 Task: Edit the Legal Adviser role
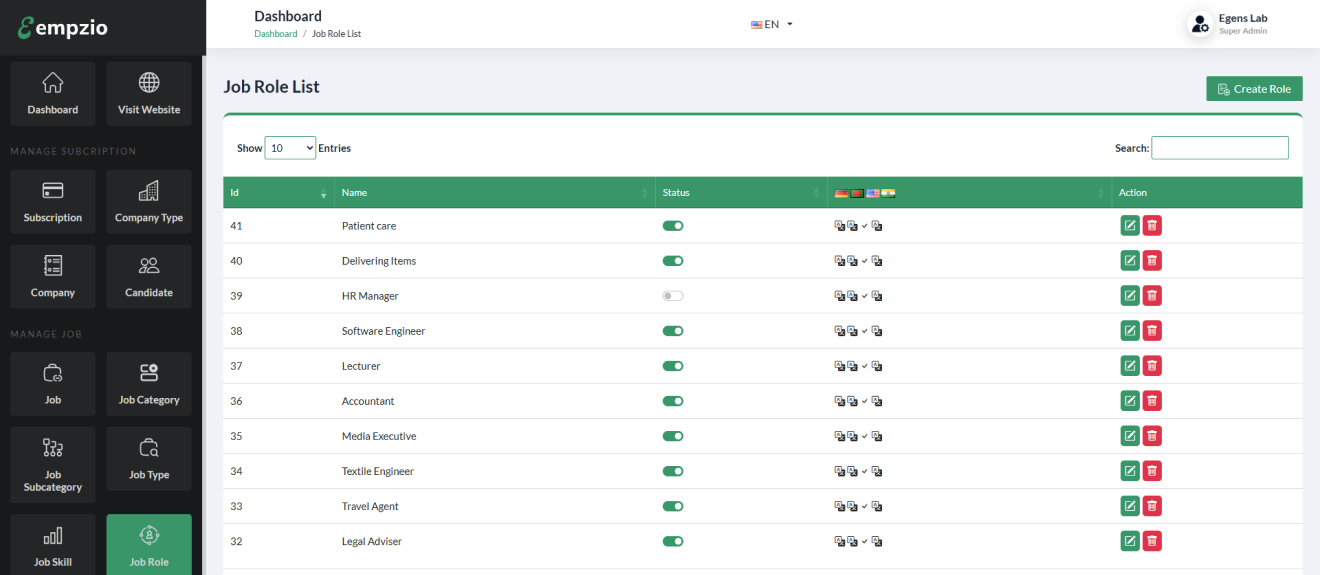(1130, 541)
